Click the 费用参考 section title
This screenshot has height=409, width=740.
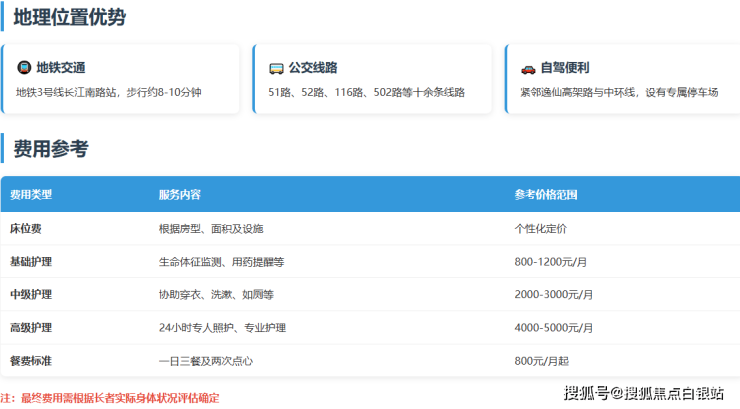(x=51, y=149)
